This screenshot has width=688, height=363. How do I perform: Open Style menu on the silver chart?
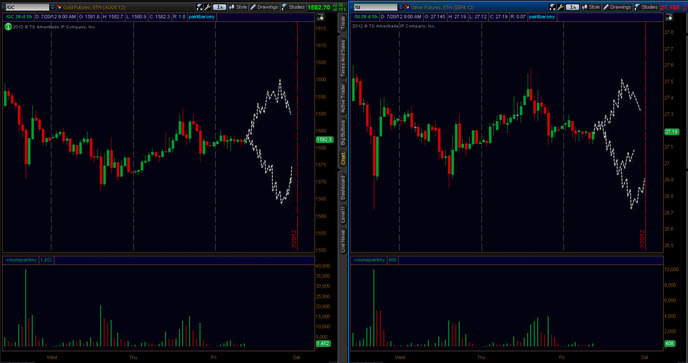pos(590,7)
